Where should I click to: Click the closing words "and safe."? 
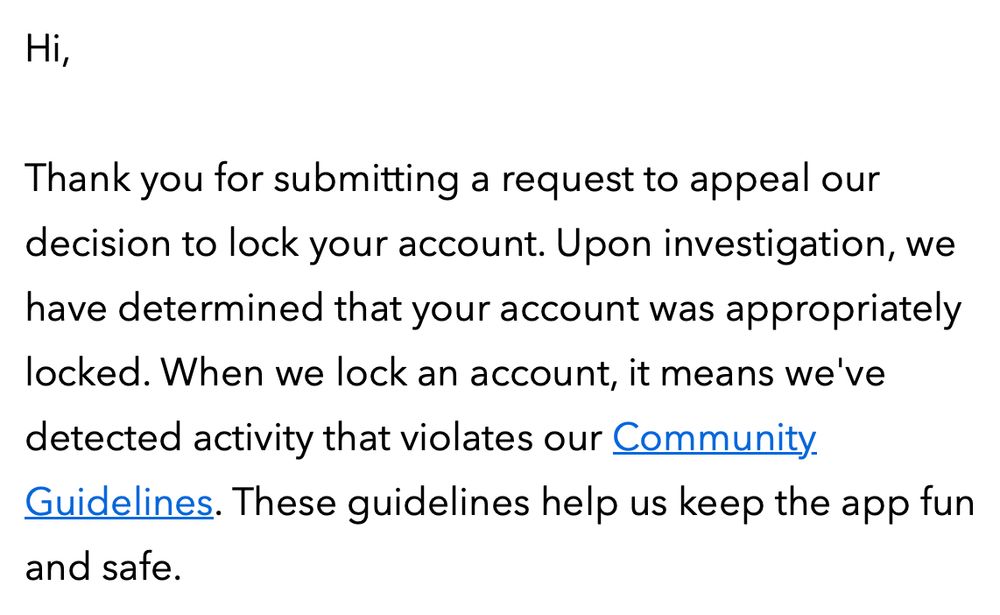pos(103,567)
